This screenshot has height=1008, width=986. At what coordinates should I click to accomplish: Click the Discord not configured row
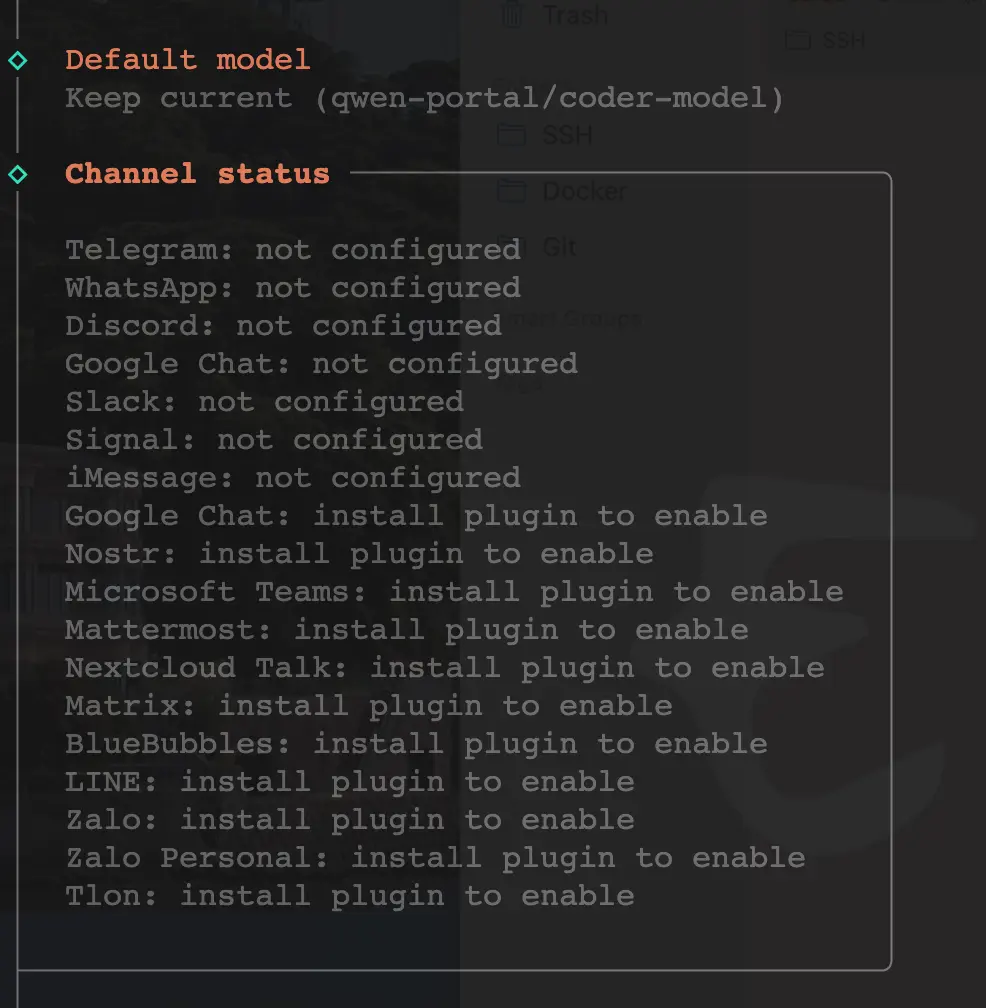[x=283, y=326]
